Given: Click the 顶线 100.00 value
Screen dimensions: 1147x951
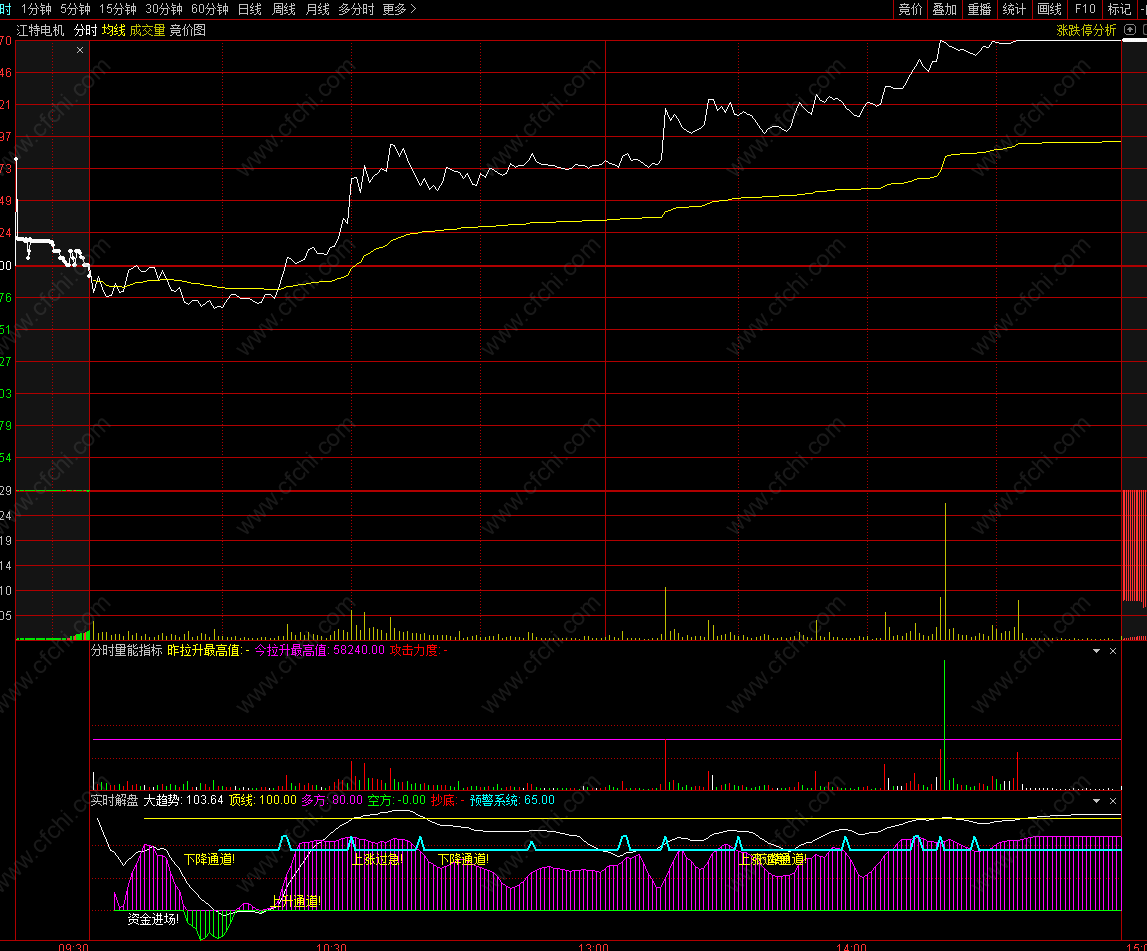Looking at the screenshot, I should tap(263, 800).
